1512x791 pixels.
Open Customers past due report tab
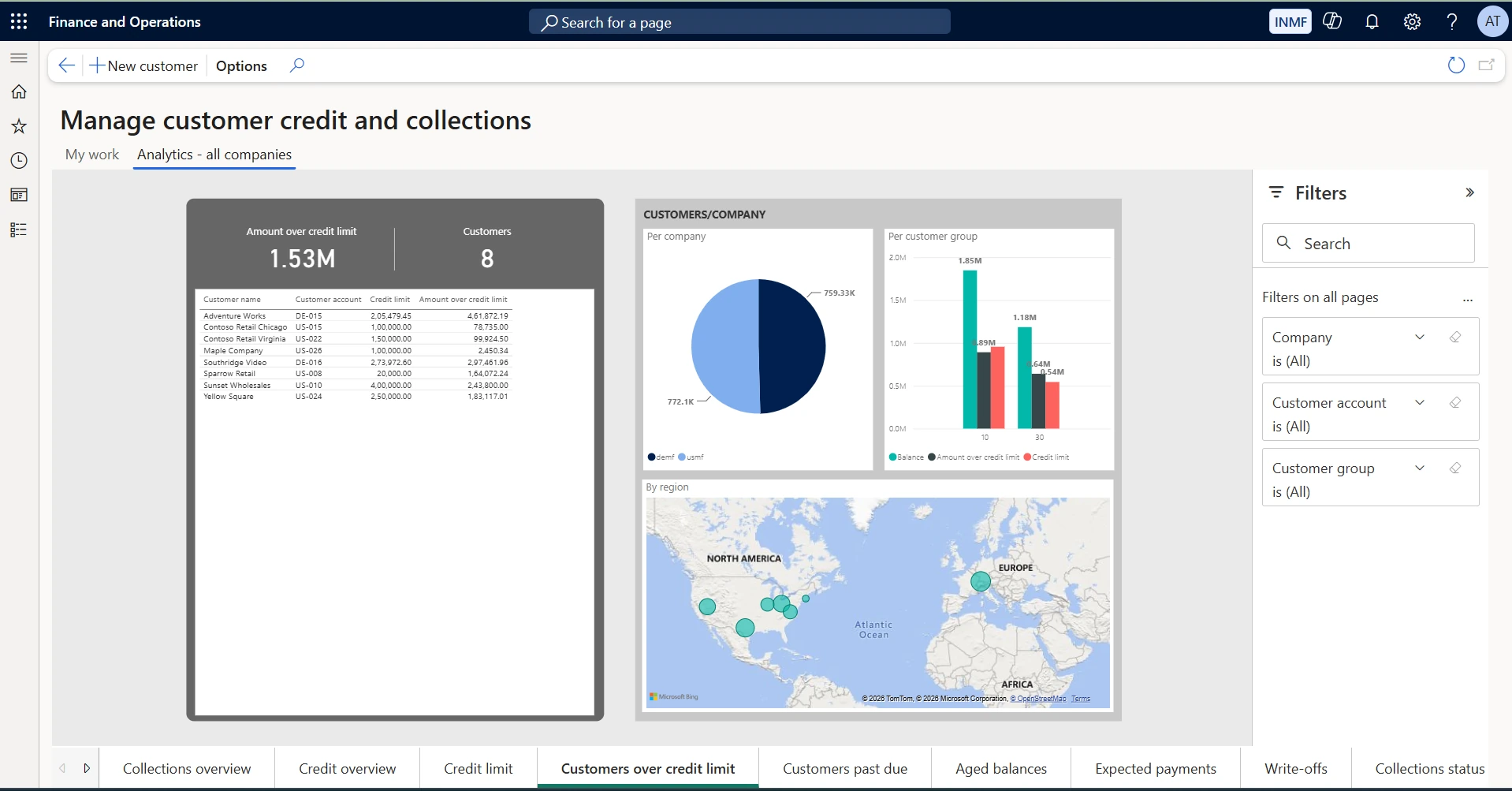[x=845, y=768]
